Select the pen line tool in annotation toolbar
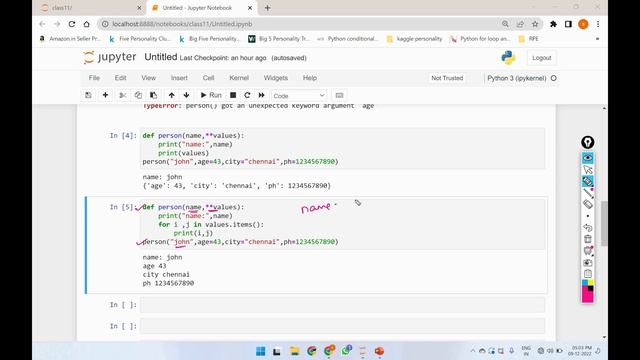 click(x=588, y=193)
